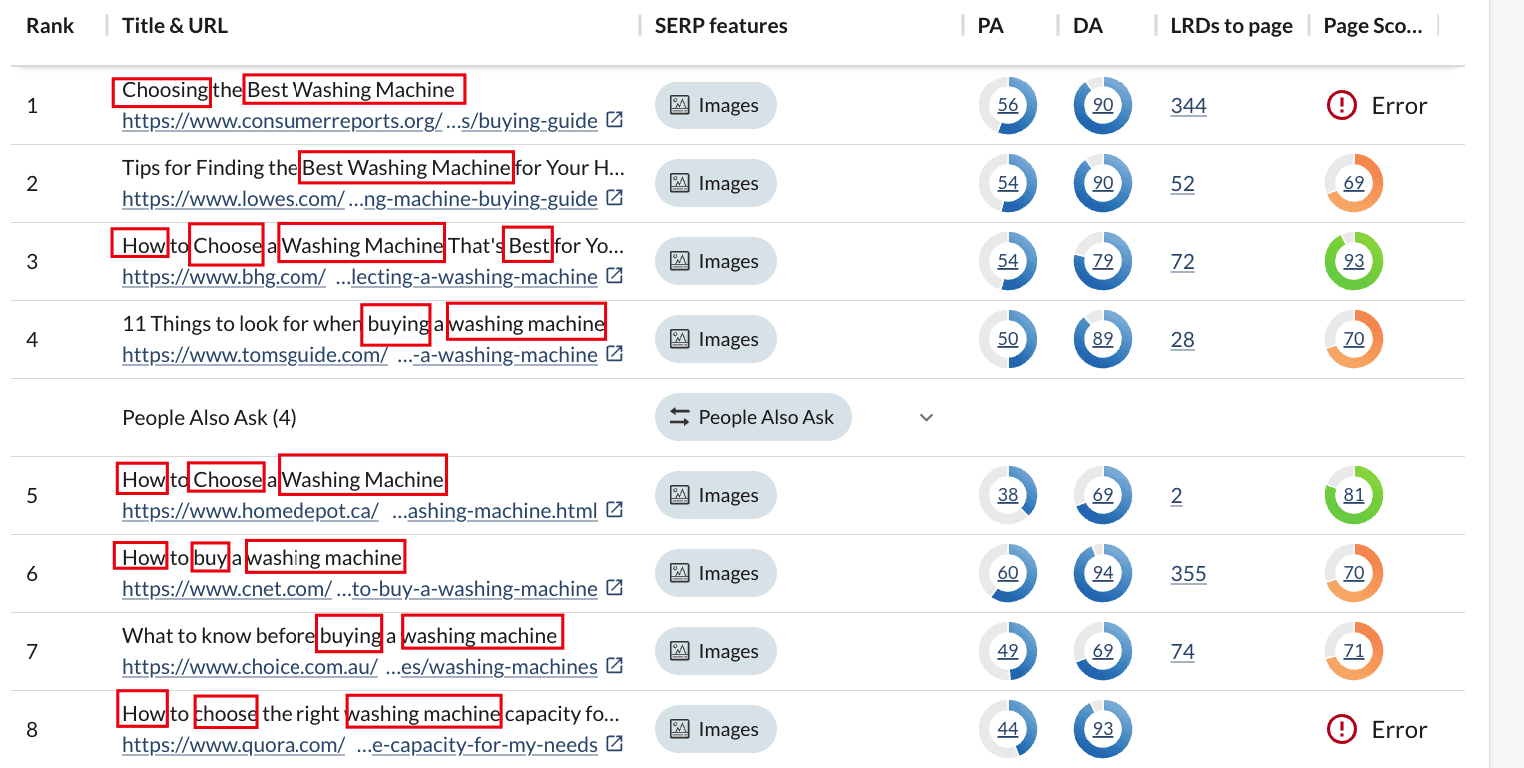Click the PA 56 donut chart on rank 1
This screenshot has width=1524, height=768.
1008,105
